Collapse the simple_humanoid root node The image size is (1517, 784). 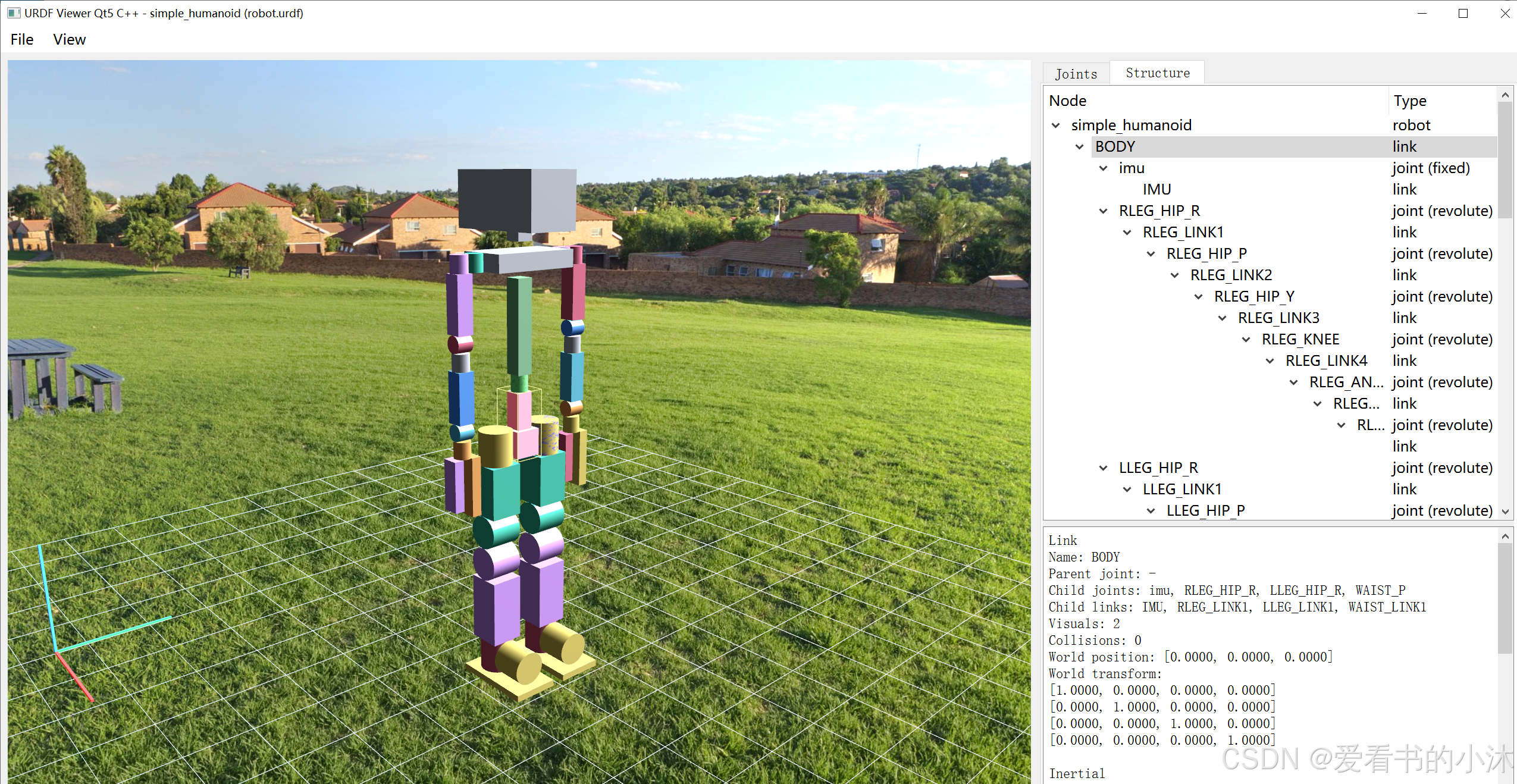1056,126
